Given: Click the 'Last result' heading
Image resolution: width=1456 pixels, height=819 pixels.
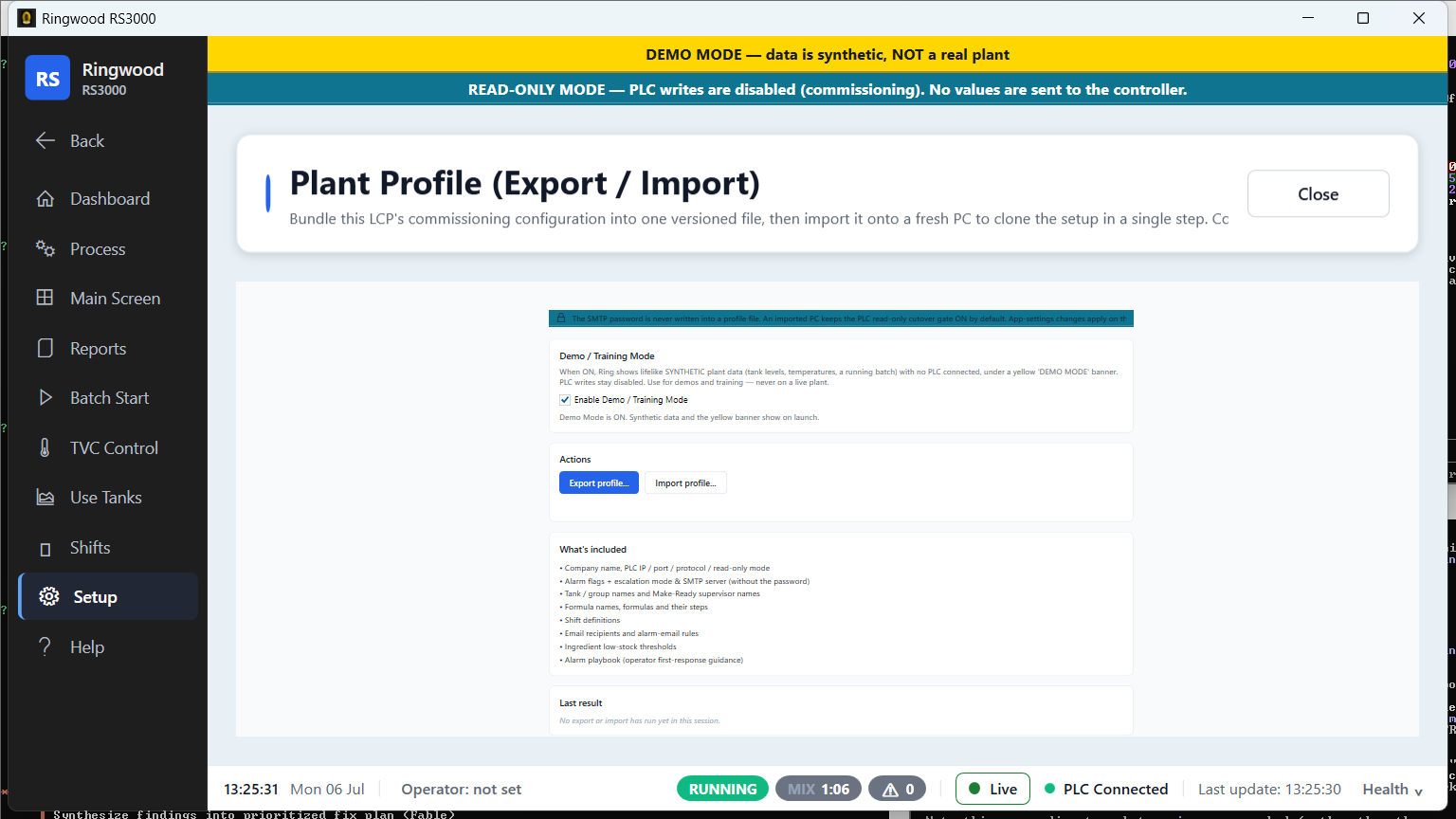Looking at the screenshot, I should click(x=580, y=703).
